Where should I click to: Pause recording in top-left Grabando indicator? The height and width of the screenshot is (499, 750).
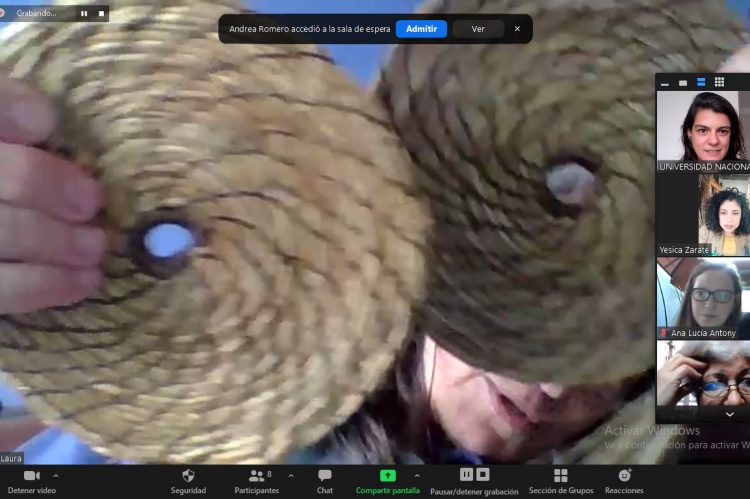(84, 14)
